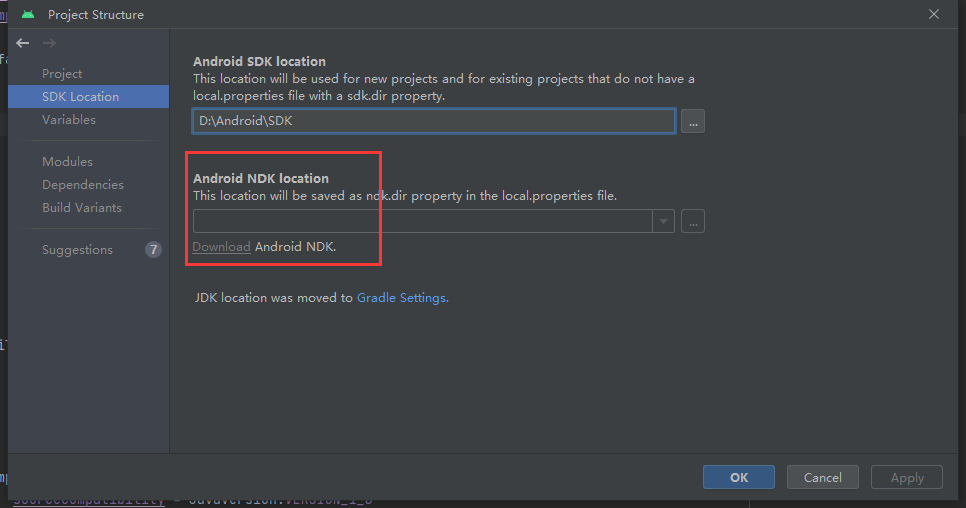Click the Cancel button
This screenshot has width=966, height=508.
pos(822,477)
